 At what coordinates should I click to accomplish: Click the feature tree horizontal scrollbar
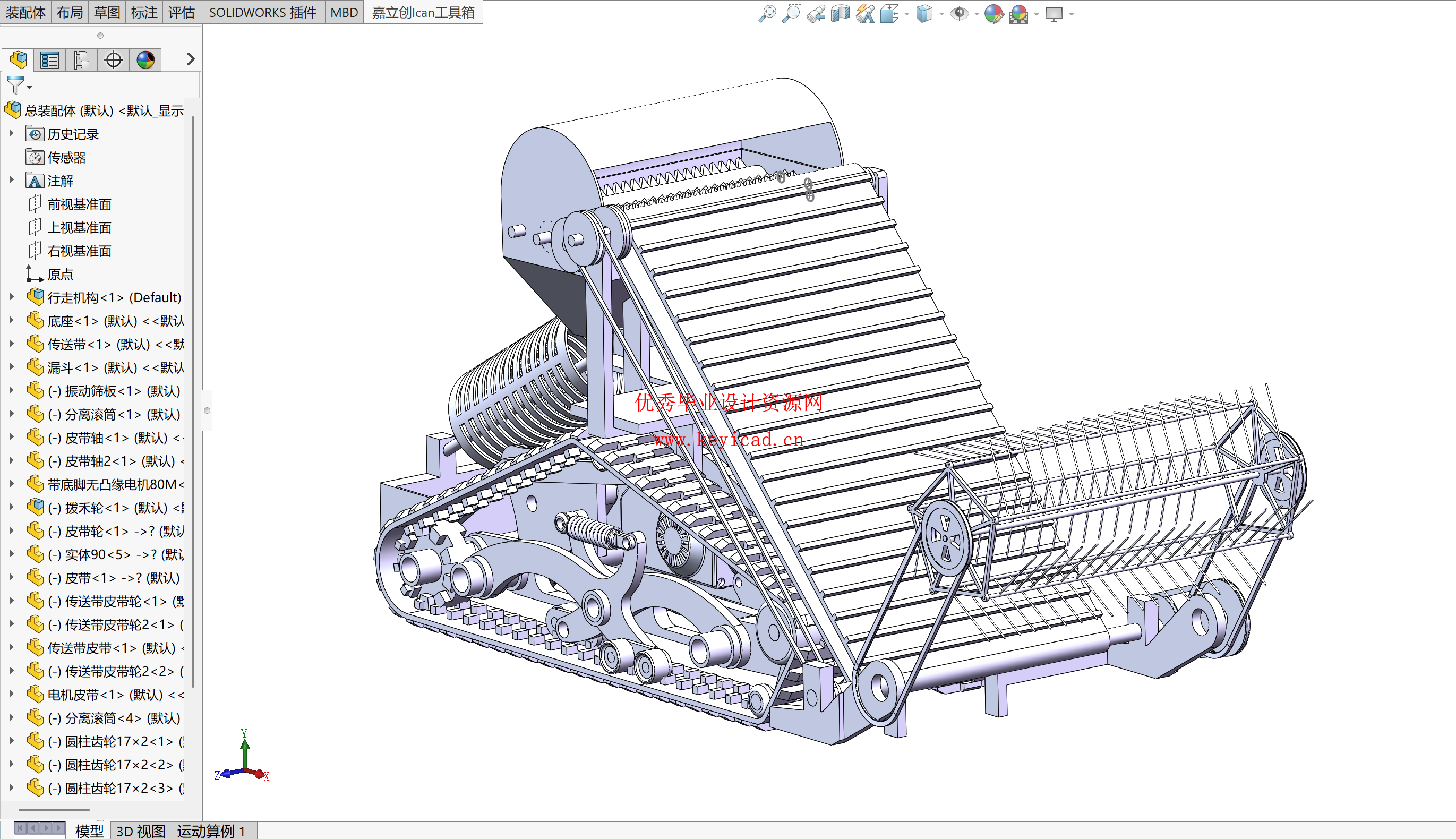[x=54, y=810]
